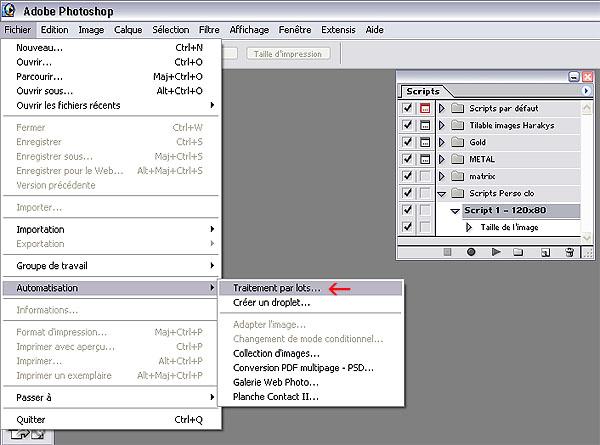This screenshot has height=445, width=600.
Task: Click the Adobe Photoshop title bar icon
Action: [x=8, y=10]
